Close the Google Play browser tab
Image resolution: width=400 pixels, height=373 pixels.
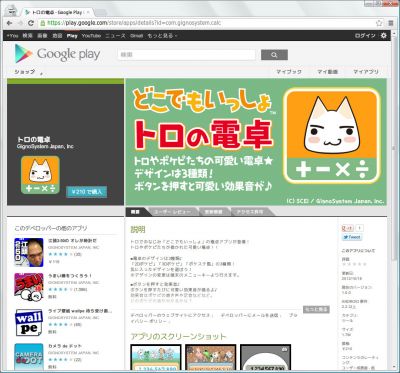88,12
